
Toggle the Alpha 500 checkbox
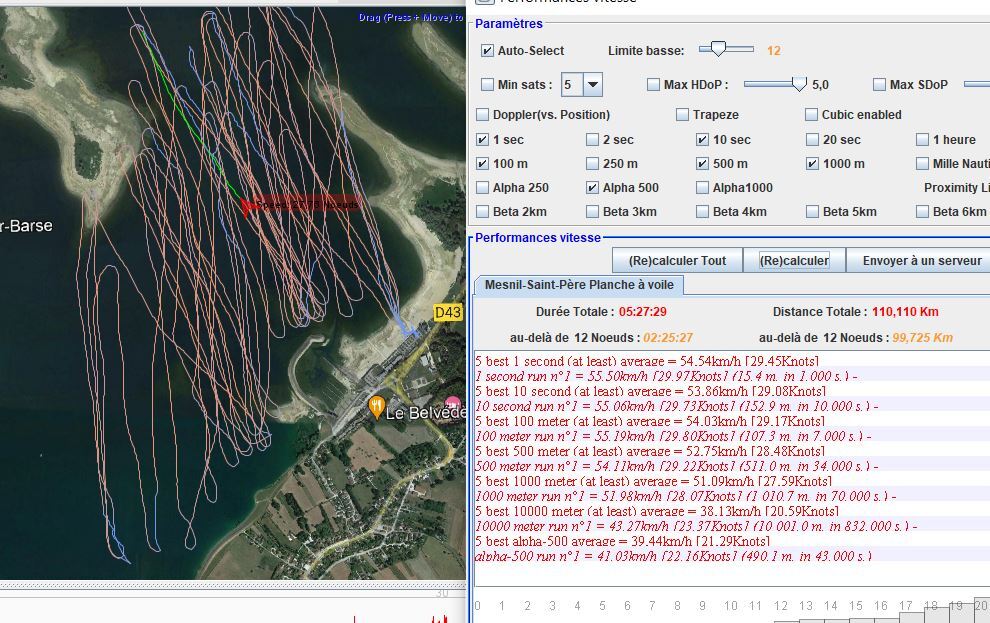(x=592, y=187)
